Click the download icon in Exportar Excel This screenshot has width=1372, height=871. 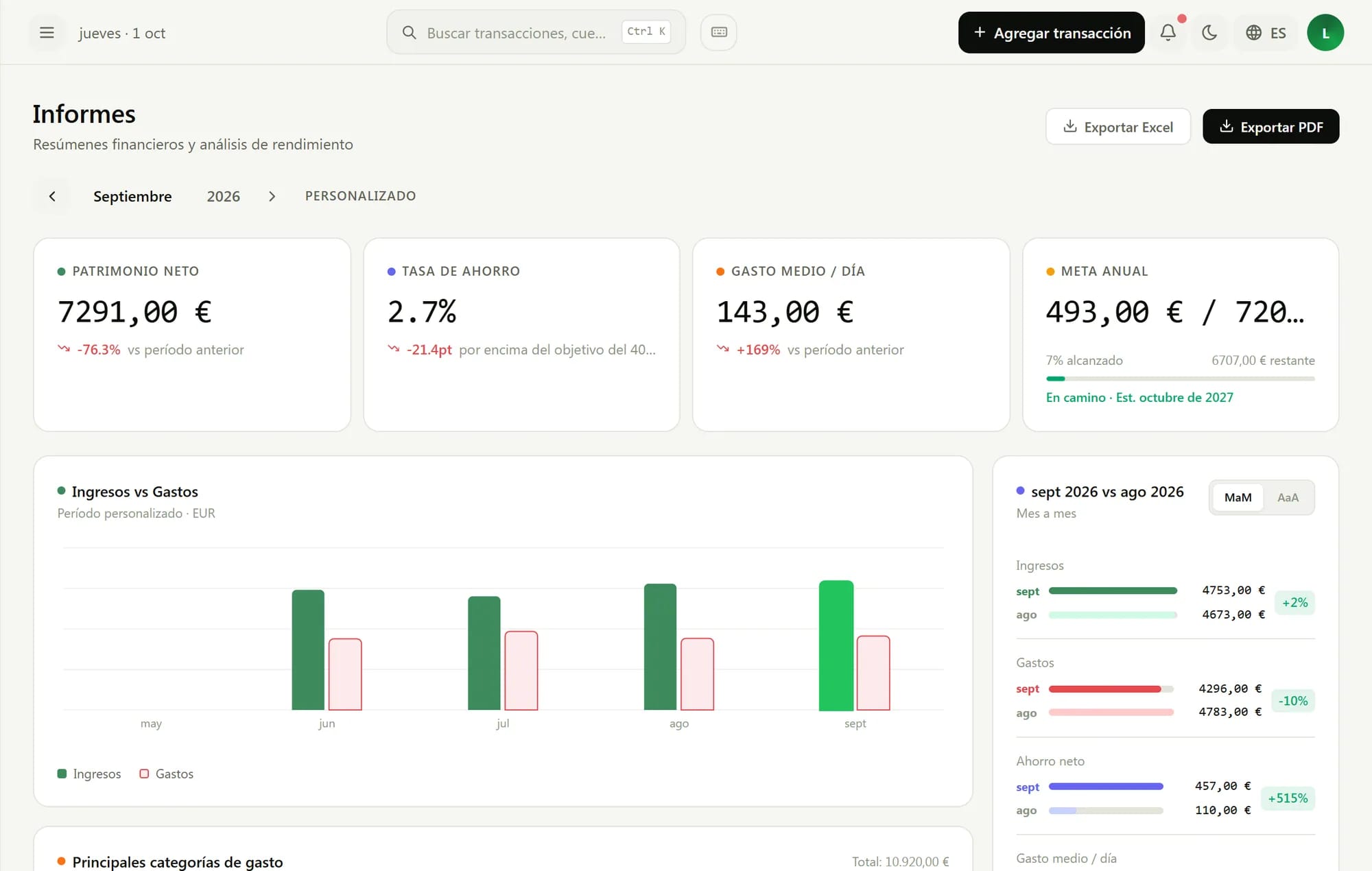coord(1069,126)
